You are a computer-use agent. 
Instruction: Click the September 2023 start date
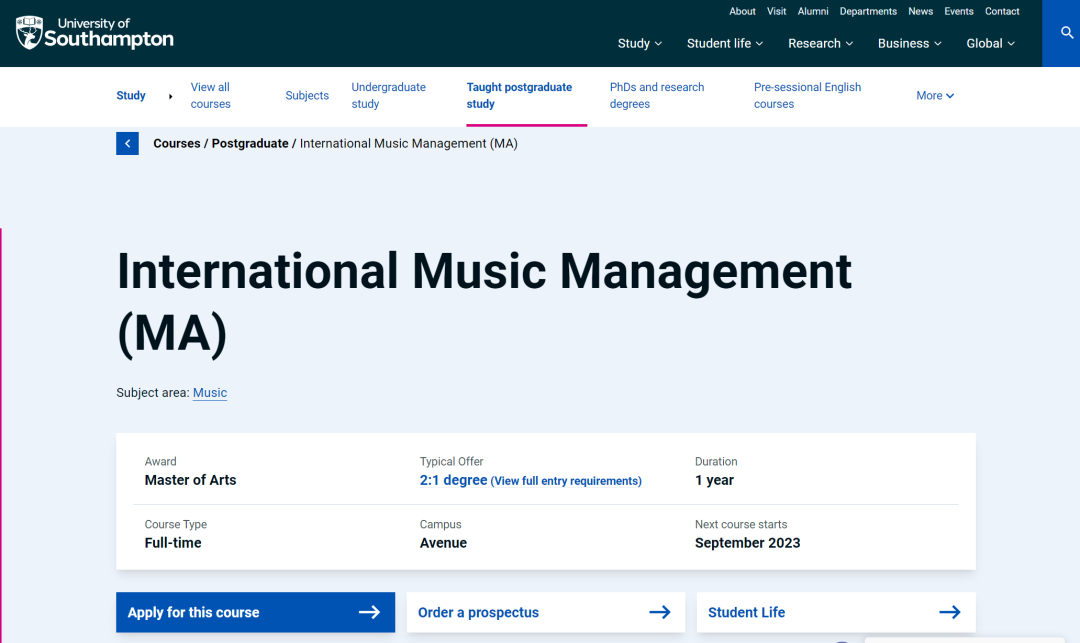coord(747,542)
